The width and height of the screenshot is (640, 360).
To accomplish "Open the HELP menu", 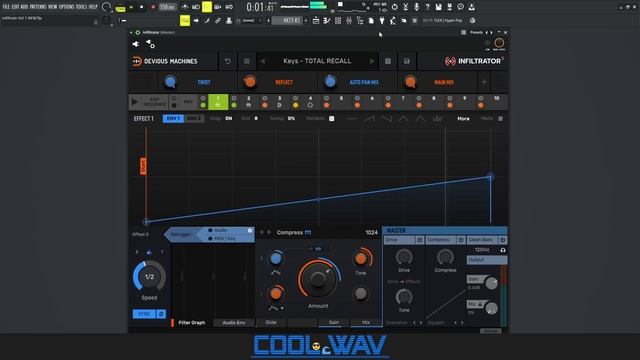I will pos(93,7).
